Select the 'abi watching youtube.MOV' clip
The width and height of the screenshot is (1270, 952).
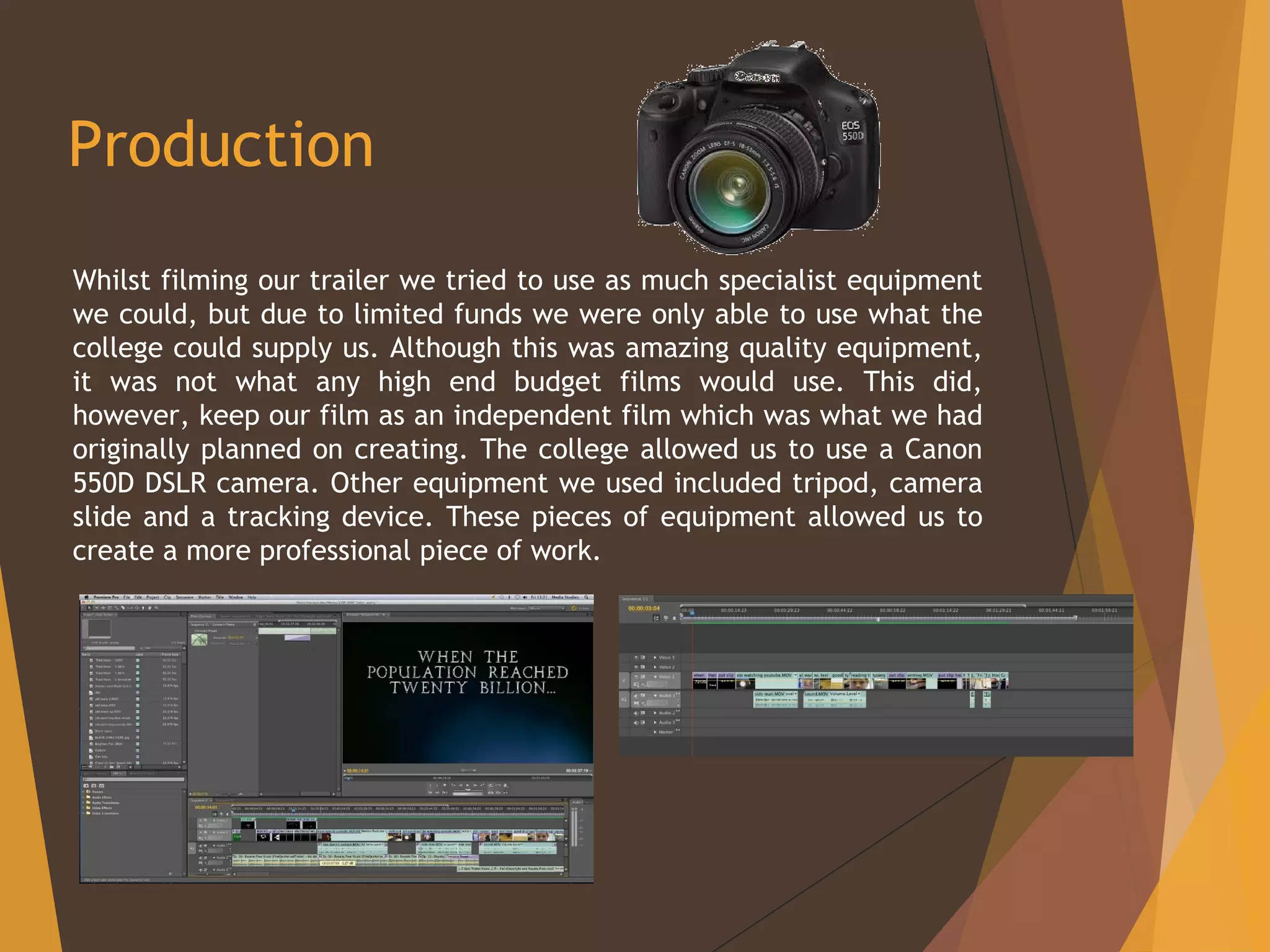(x=766, y=681)
